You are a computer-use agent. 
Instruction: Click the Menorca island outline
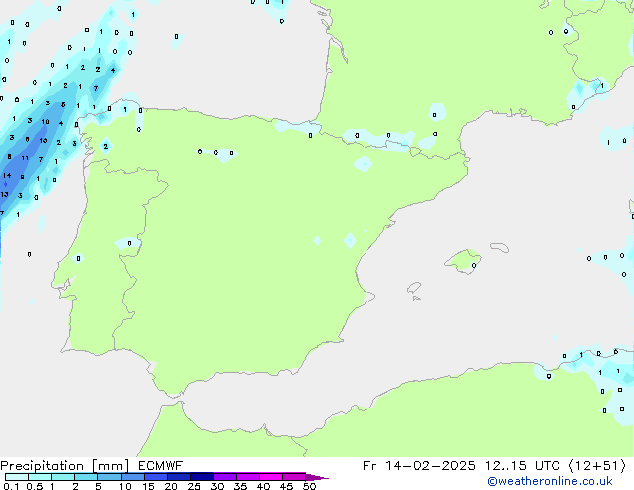point(500,247)
